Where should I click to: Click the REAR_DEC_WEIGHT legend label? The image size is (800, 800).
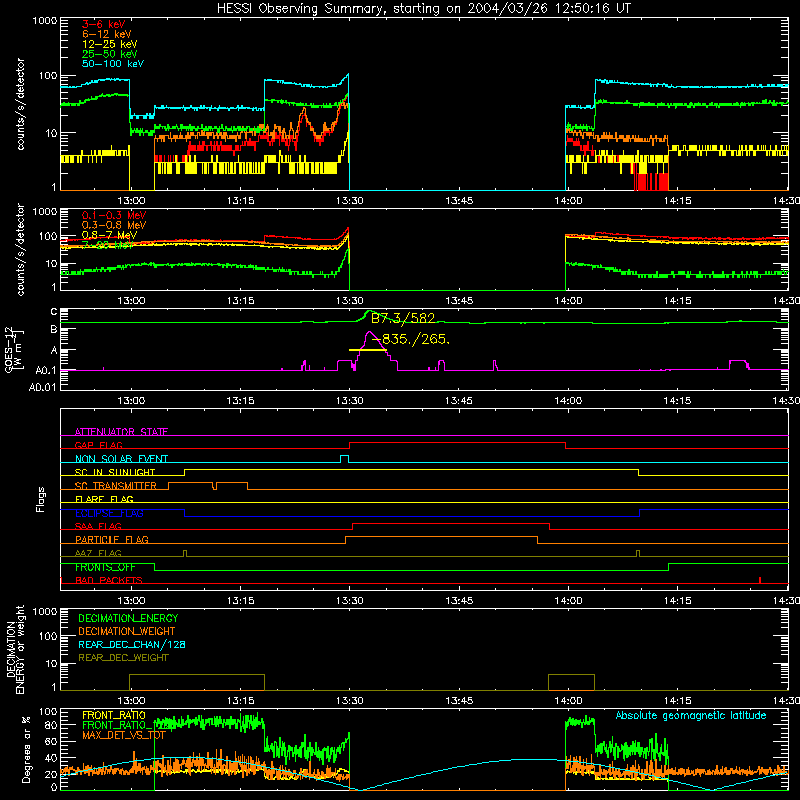click(123, 658)
